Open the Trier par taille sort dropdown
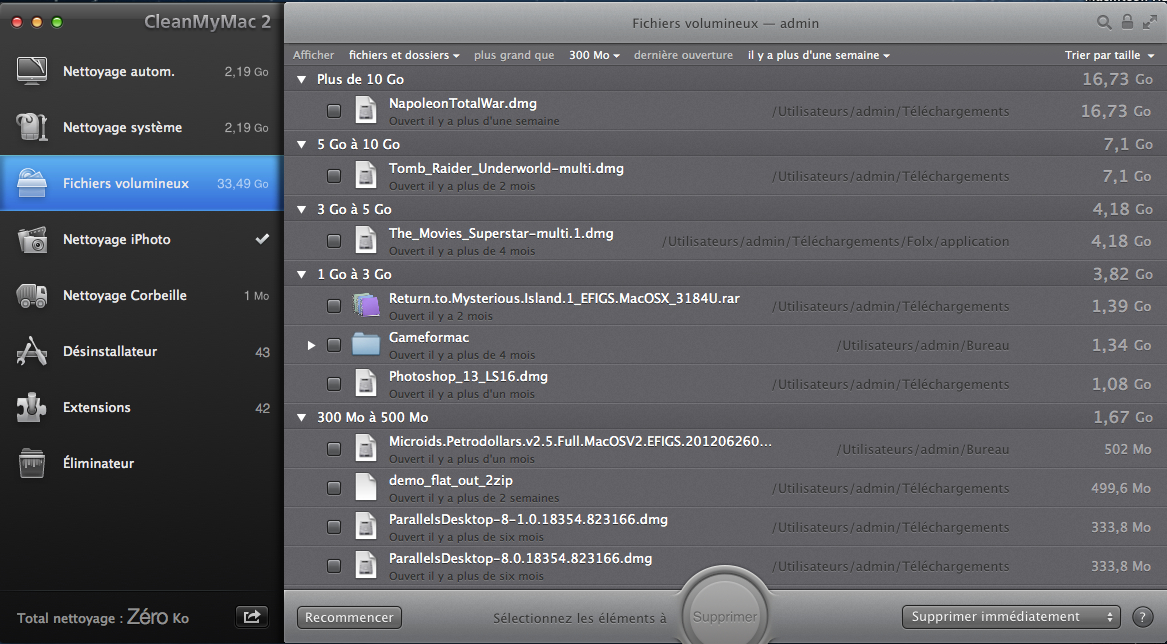This screenshot has width=1167, height=644. [x=1110, y=55]
